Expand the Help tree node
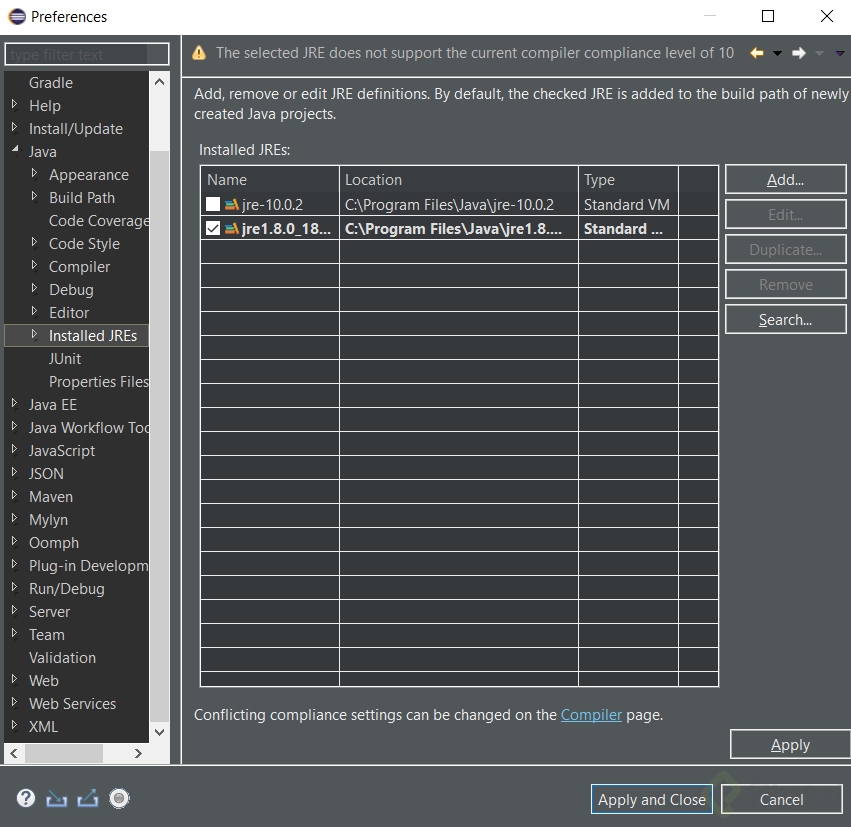 (15, 104)
